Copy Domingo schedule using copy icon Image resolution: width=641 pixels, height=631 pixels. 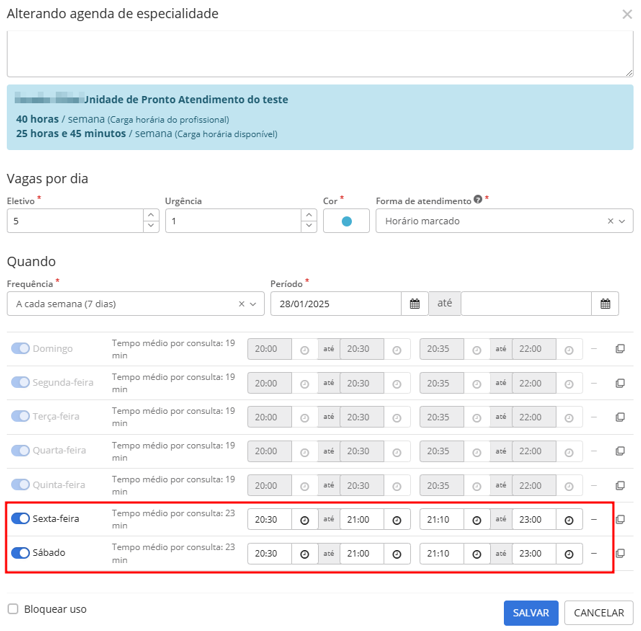(620, 349)
